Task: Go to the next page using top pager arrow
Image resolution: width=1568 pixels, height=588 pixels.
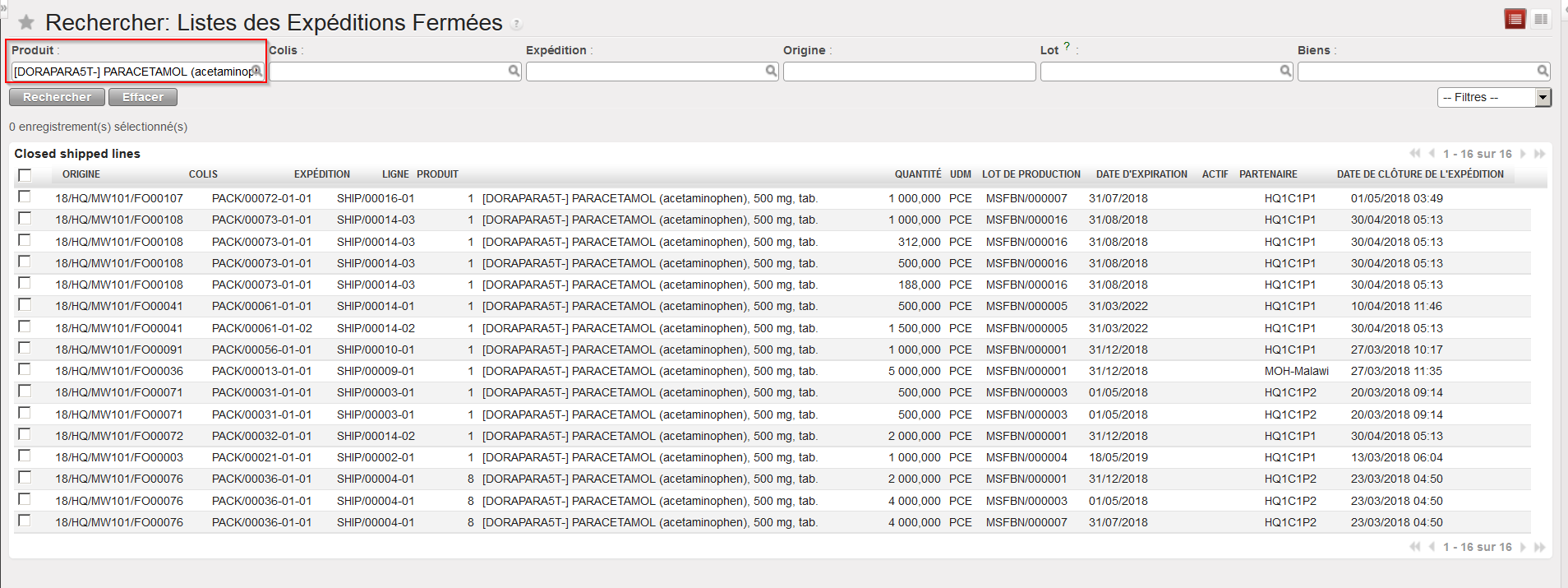Action: 1523,154
